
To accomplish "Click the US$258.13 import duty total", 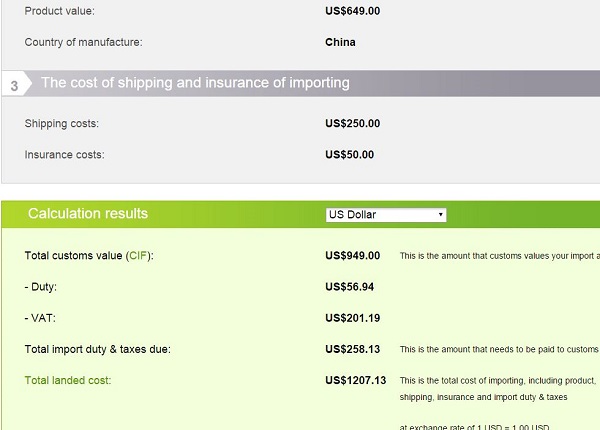I will 353,349.
